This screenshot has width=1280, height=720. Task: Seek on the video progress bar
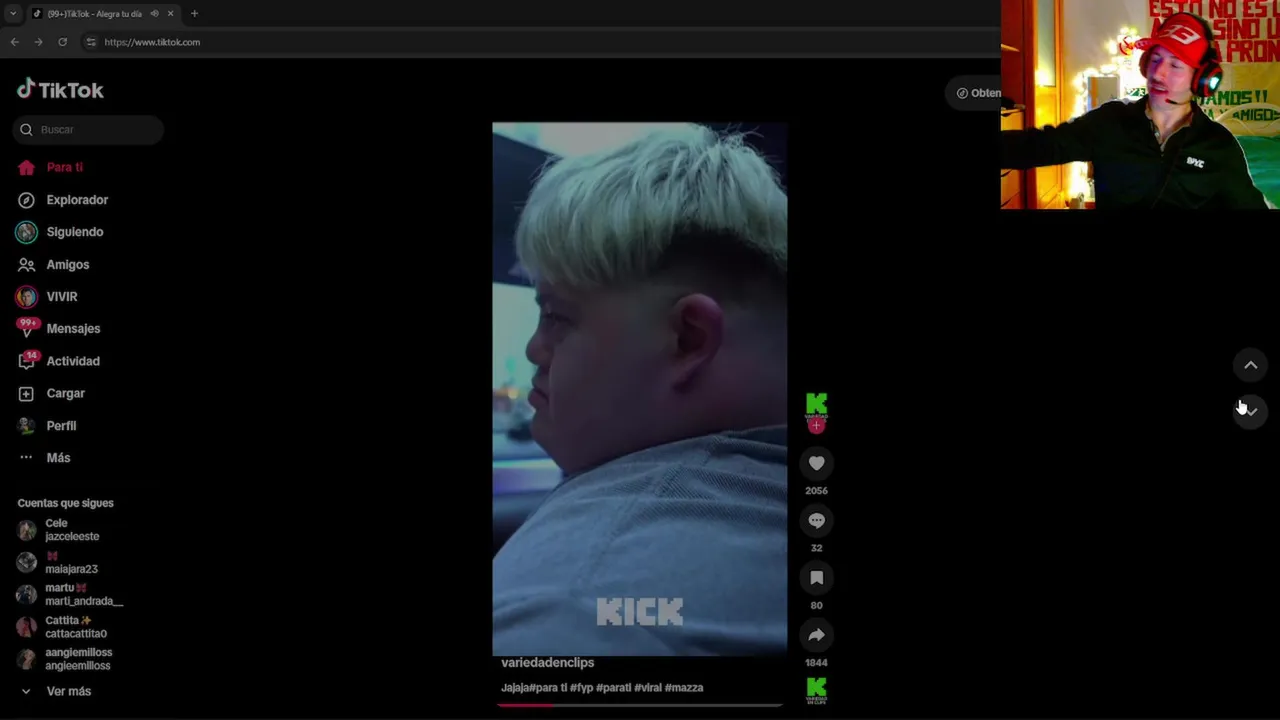pyautogui.click(x=640, y=705)
